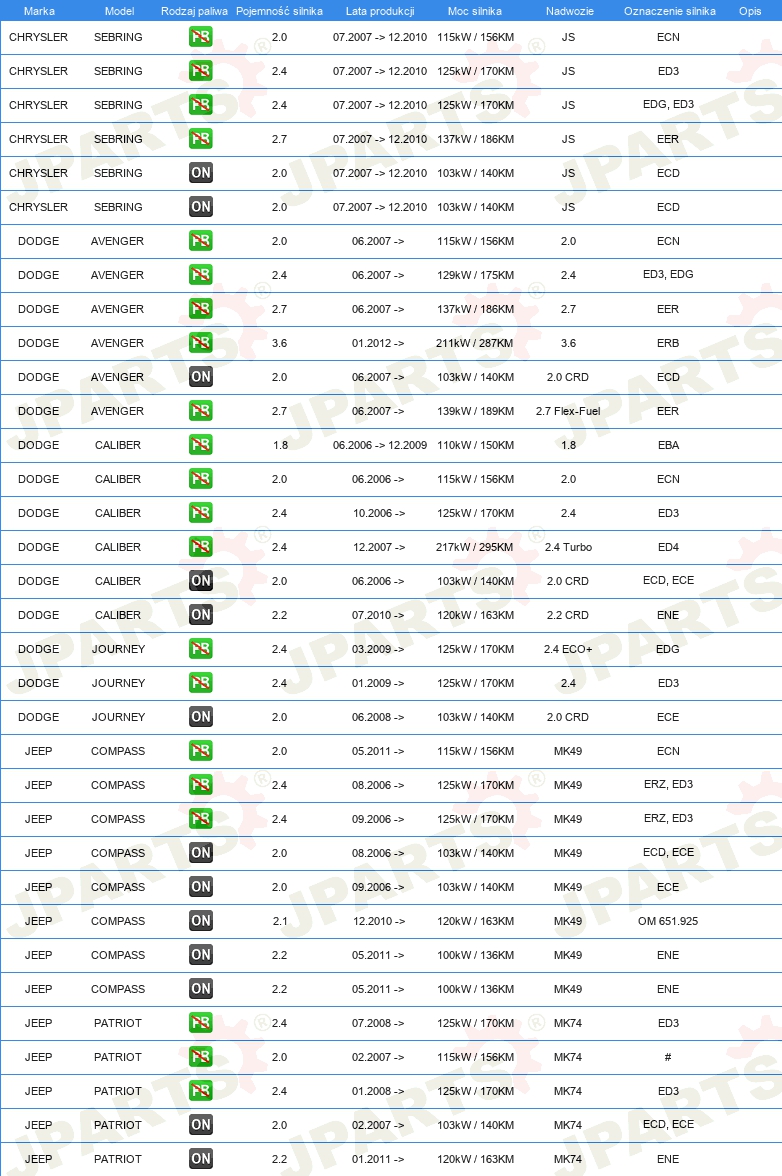Select the 'ED4' engine code cell
782x1176 pixels.
tap(668, 547)
